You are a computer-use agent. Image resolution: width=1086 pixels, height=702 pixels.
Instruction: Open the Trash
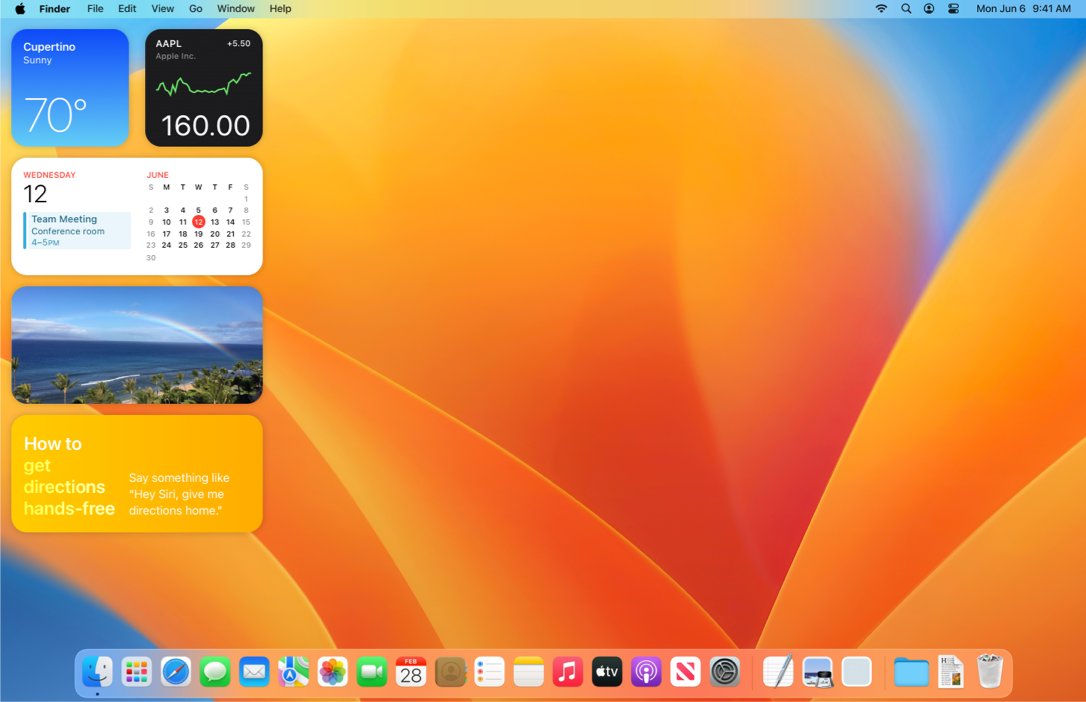(x=989, y=672)
